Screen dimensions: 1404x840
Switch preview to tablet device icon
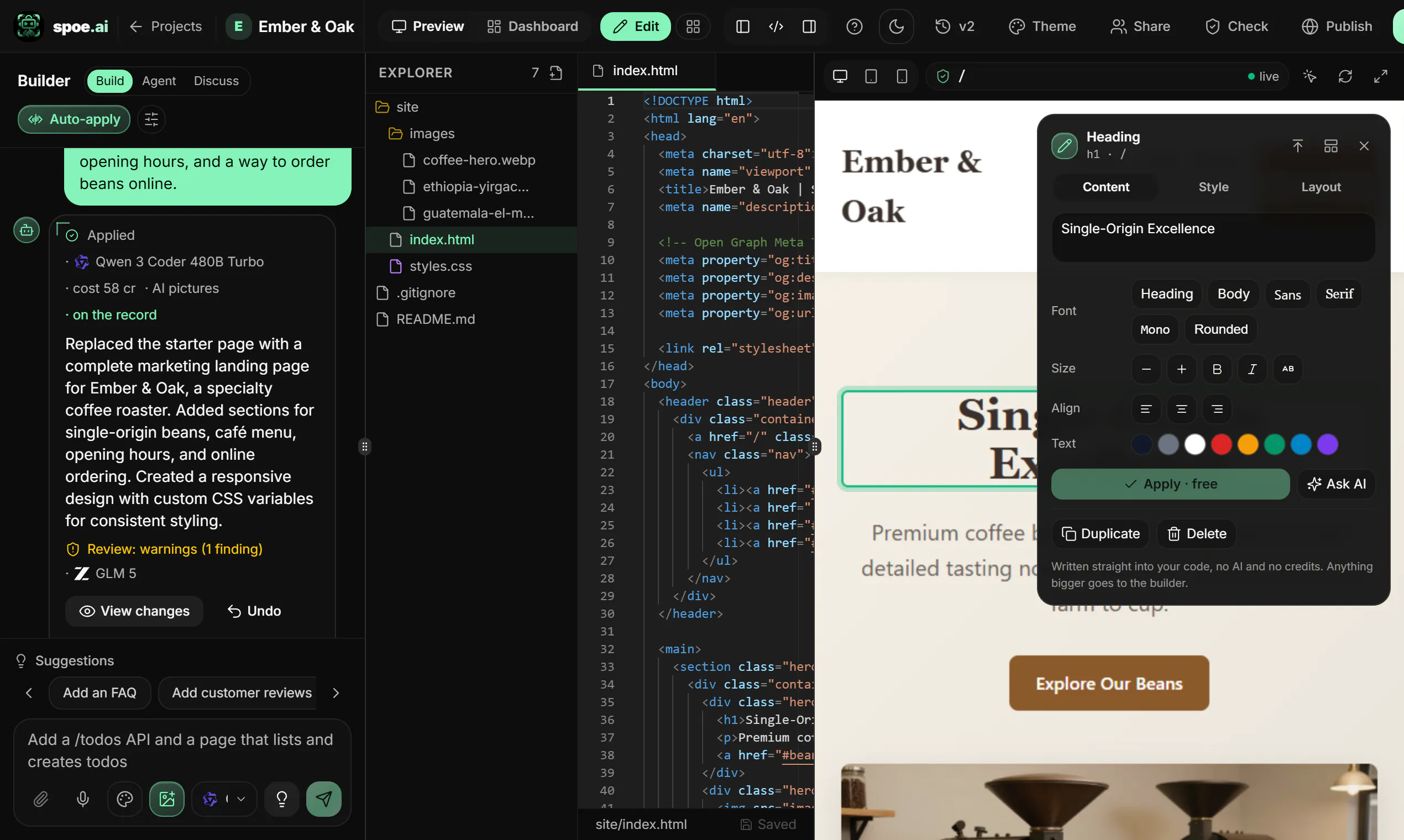click(871, 76)
